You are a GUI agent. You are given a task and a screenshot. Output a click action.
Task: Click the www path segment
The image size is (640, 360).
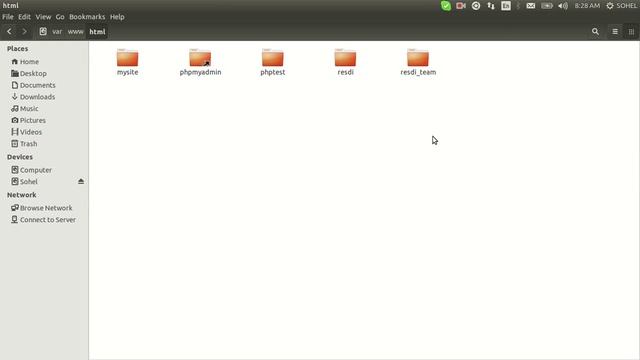(76, 31)
